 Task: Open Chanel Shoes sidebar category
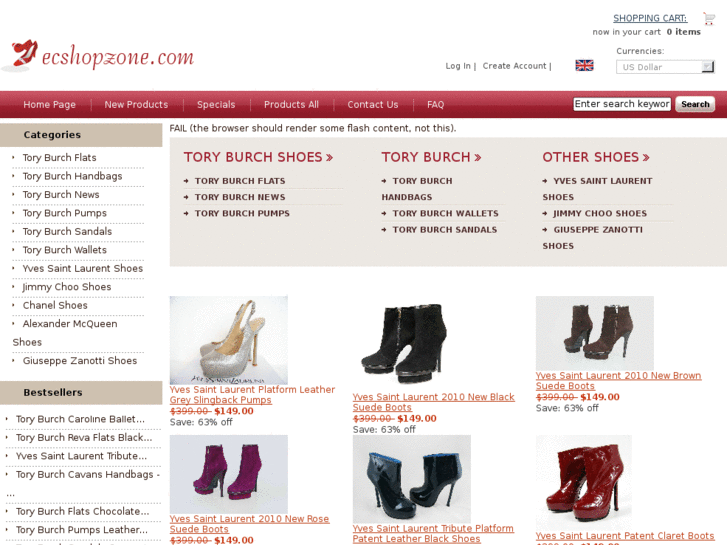55,305
